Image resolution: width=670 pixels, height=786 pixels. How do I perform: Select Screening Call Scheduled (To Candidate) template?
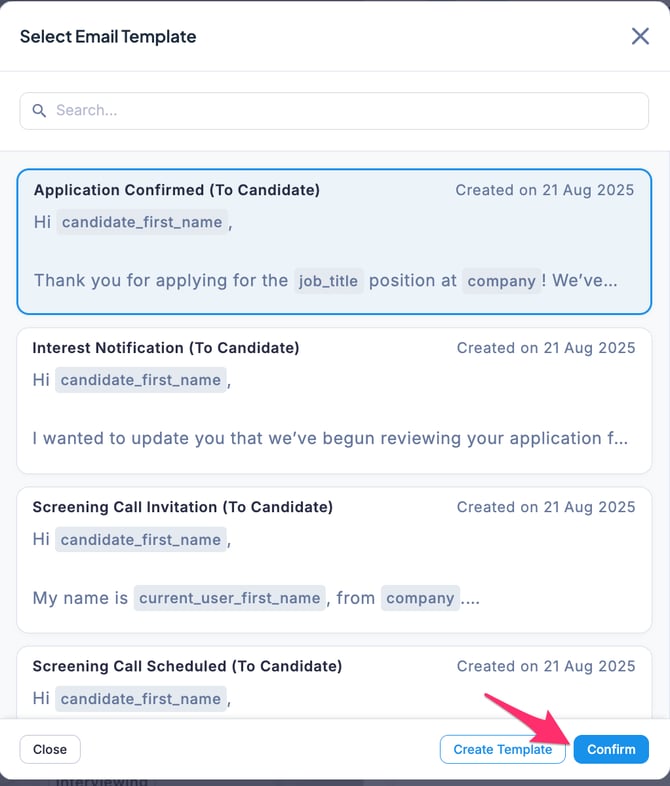(187, 666)
